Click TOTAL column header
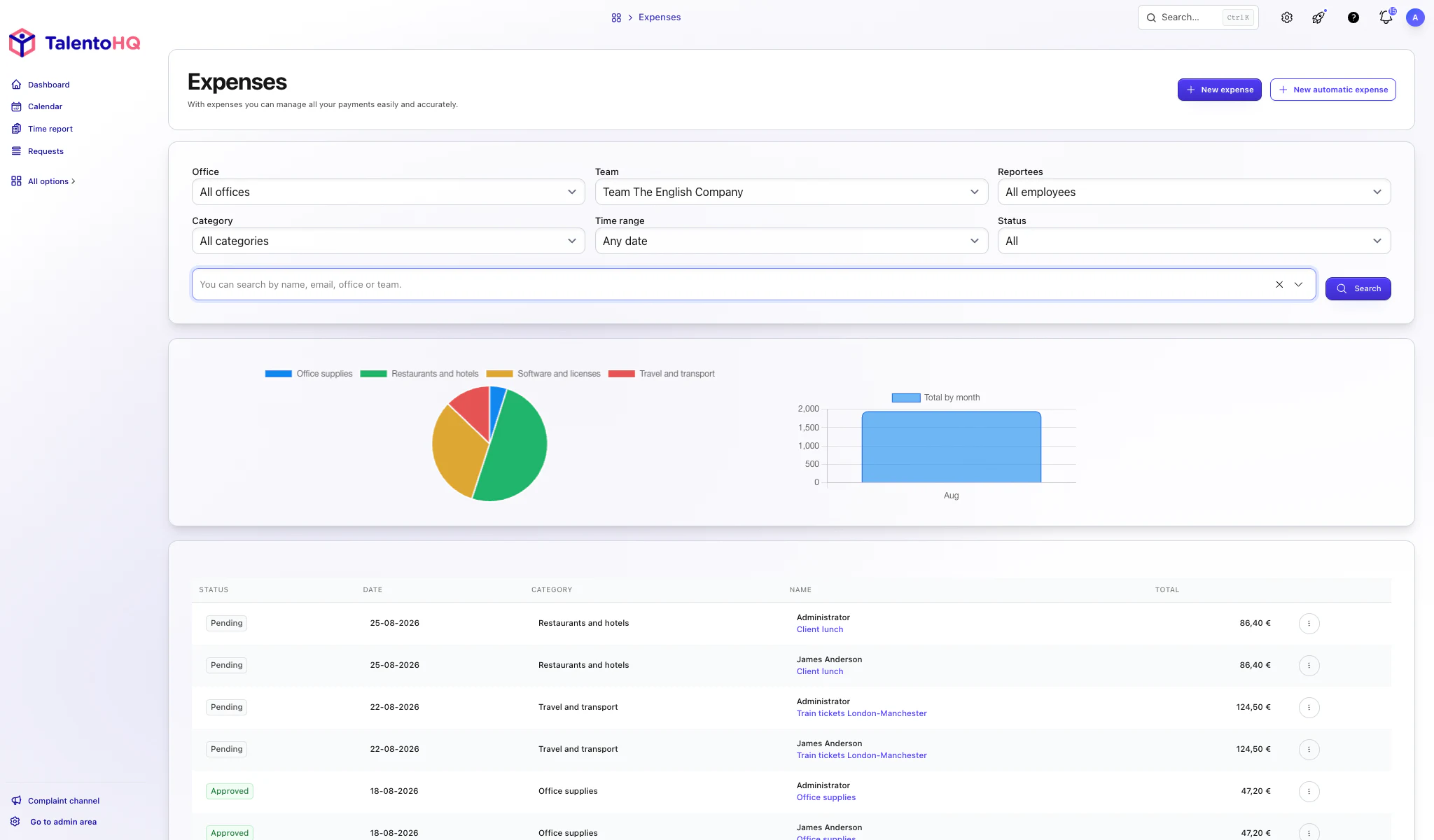The height and width of the screenshot is (840, 1434). 1167,590
